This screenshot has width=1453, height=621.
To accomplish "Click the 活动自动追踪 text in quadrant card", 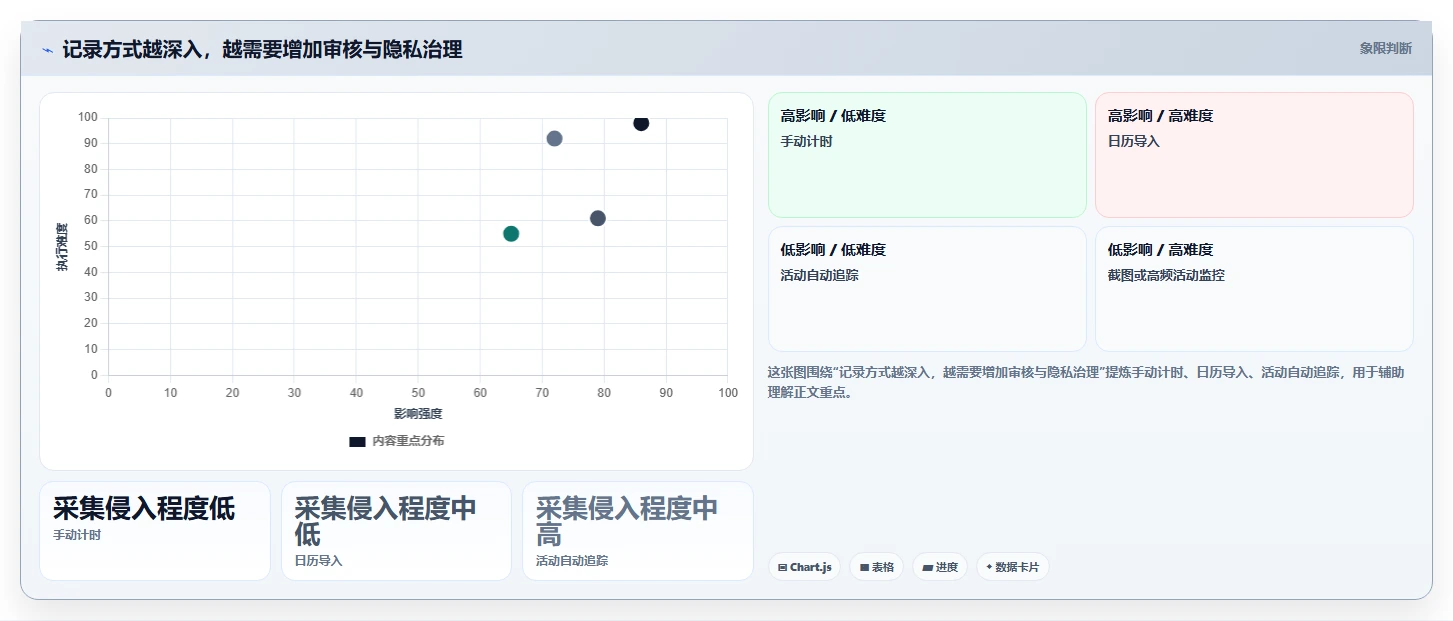I will pos(819,275).
